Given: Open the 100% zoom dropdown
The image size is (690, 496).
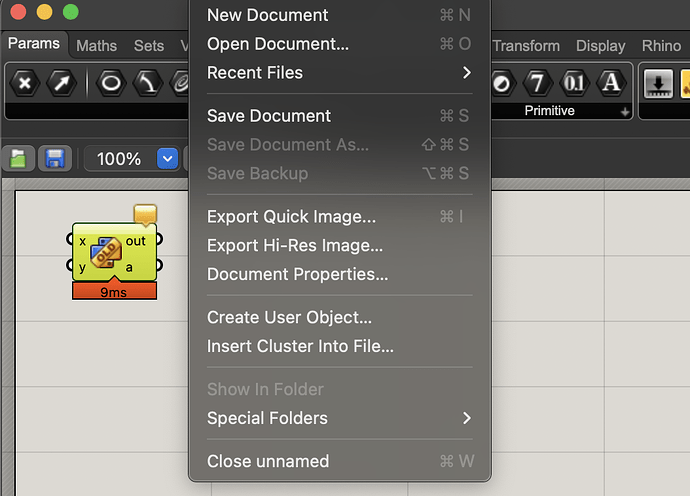Looking at the screenshot, I should 167,158.
